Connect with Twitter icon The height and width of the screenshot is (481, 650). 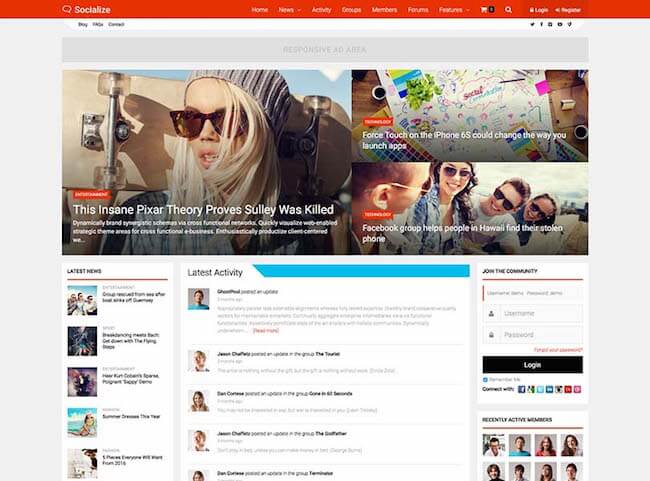pos(540,389)
